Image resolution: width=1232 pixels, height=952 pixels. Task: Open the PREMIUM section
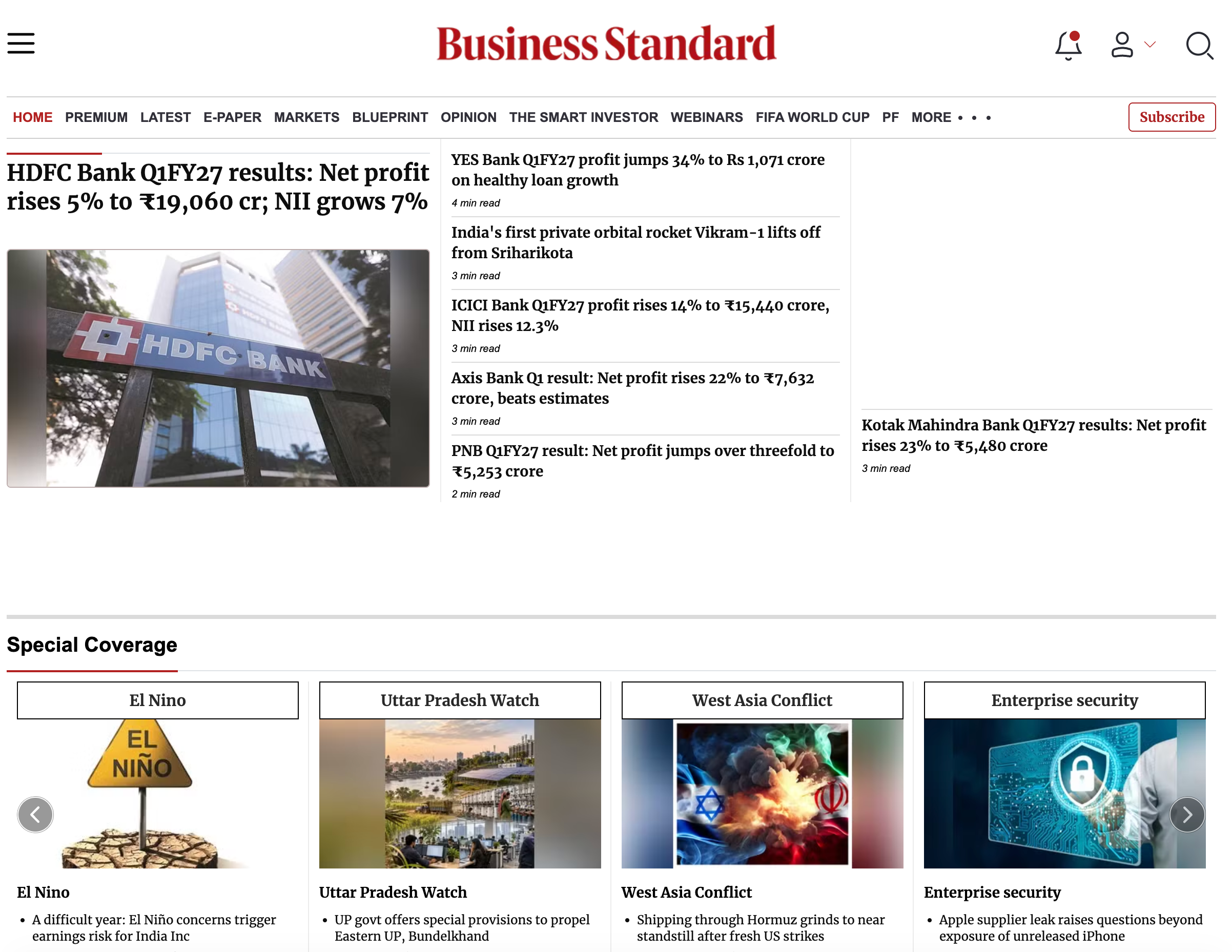(x=96, y=117)
